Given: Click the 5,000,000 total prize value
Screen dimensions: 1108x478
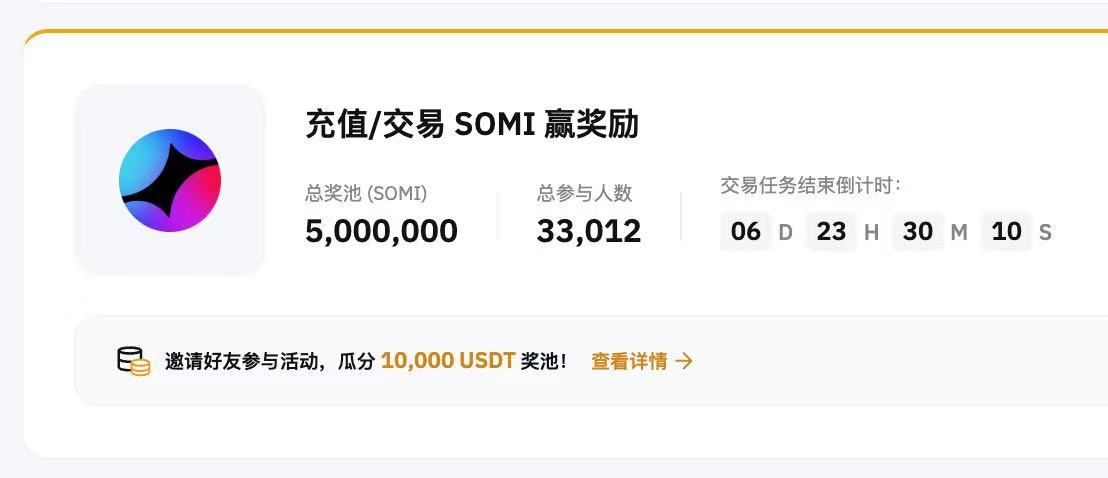Looking at the screenshot, I should (382, 231).
